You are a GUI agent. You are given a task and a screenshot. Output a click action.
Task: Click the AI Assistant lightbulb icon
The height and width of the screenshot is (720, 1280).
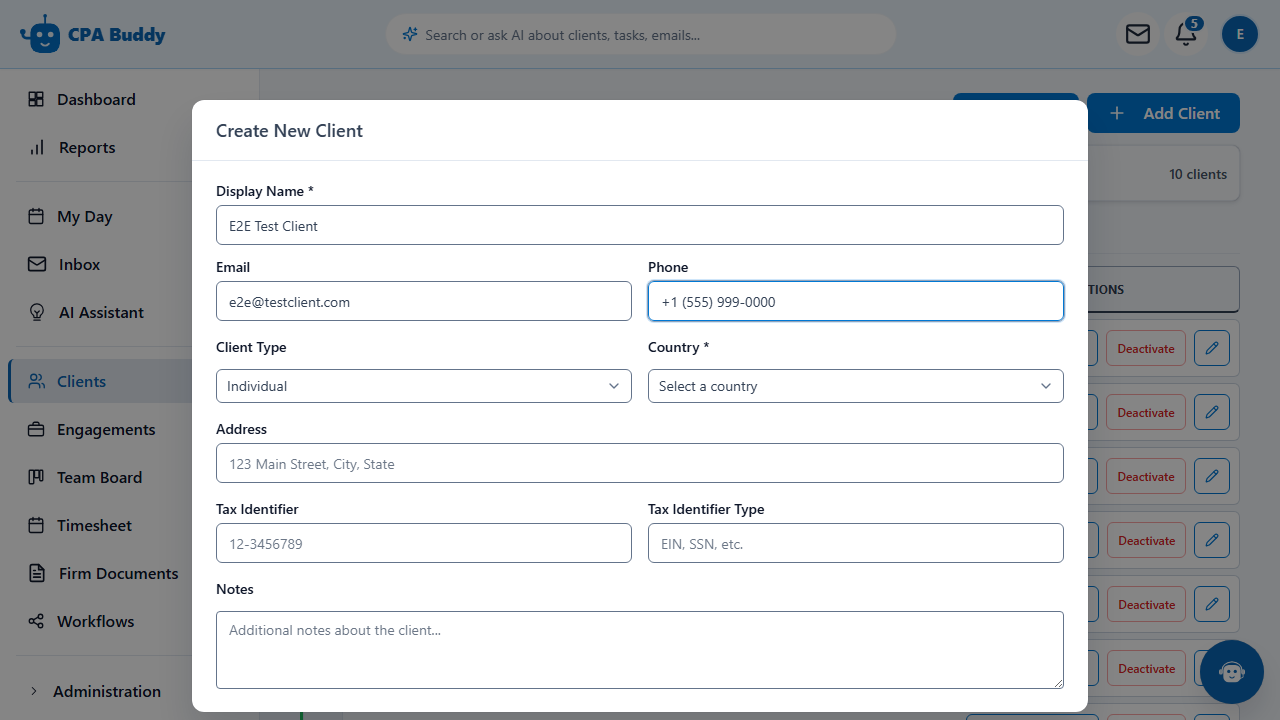(x=36, y=313)
